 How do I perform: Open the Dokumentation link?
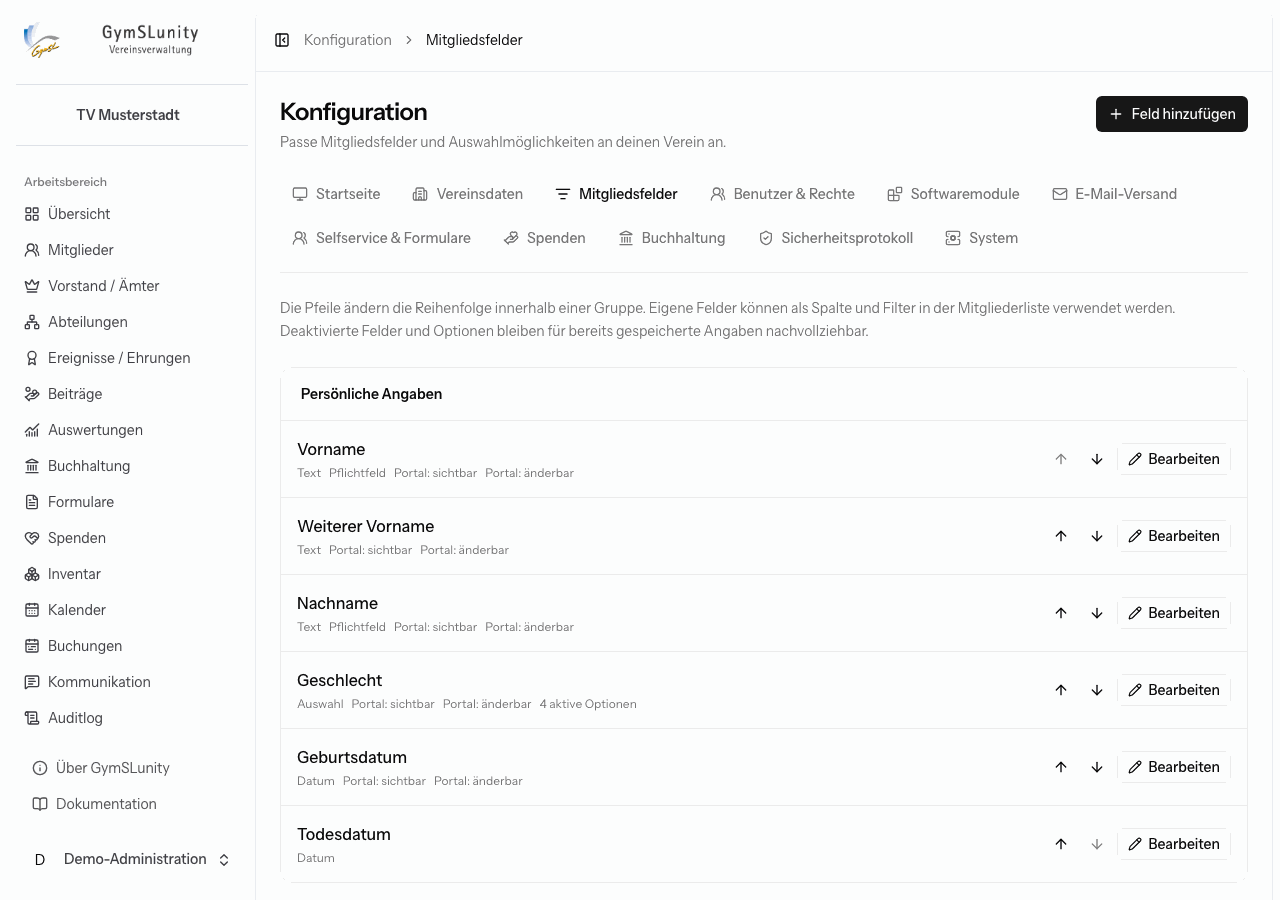click(106, 804)
